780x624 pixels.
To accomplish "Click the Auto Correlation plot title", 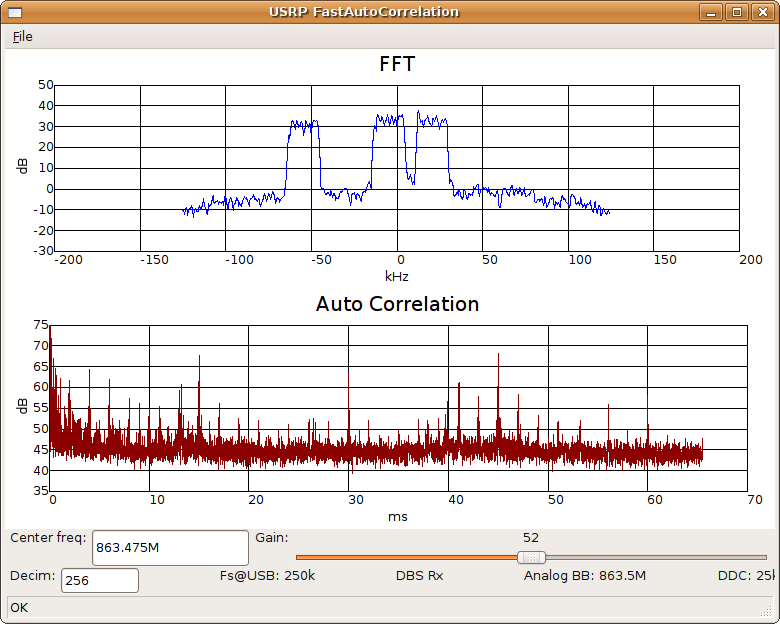I will click(x=397, y=304).
